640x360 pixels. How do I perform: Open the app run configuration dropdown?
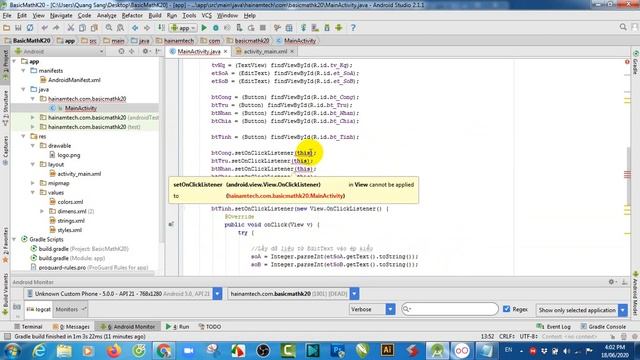[183, 28]
